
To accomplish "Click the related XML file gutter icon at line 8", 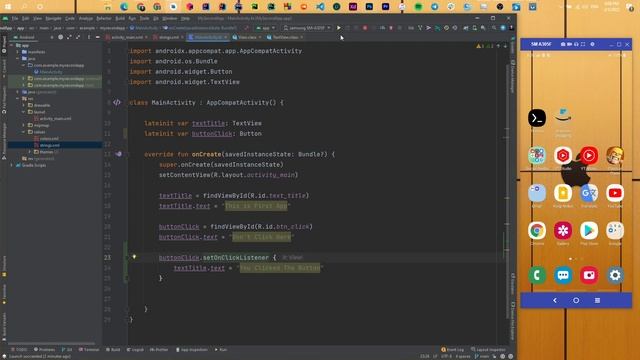I will pos(117,102).
